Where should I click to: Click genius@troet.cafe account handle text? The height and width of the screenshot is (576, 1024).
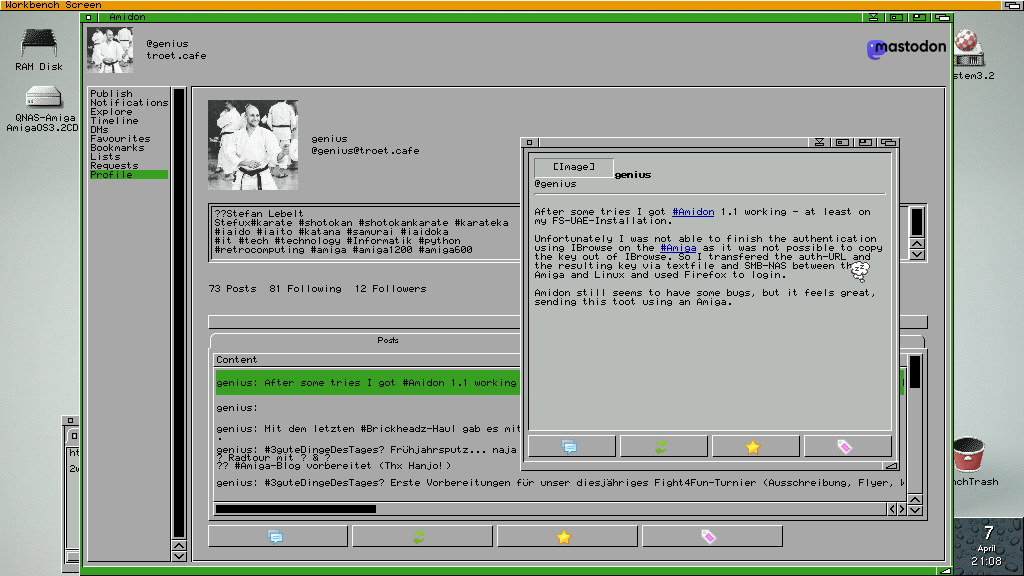coord(365,151)
